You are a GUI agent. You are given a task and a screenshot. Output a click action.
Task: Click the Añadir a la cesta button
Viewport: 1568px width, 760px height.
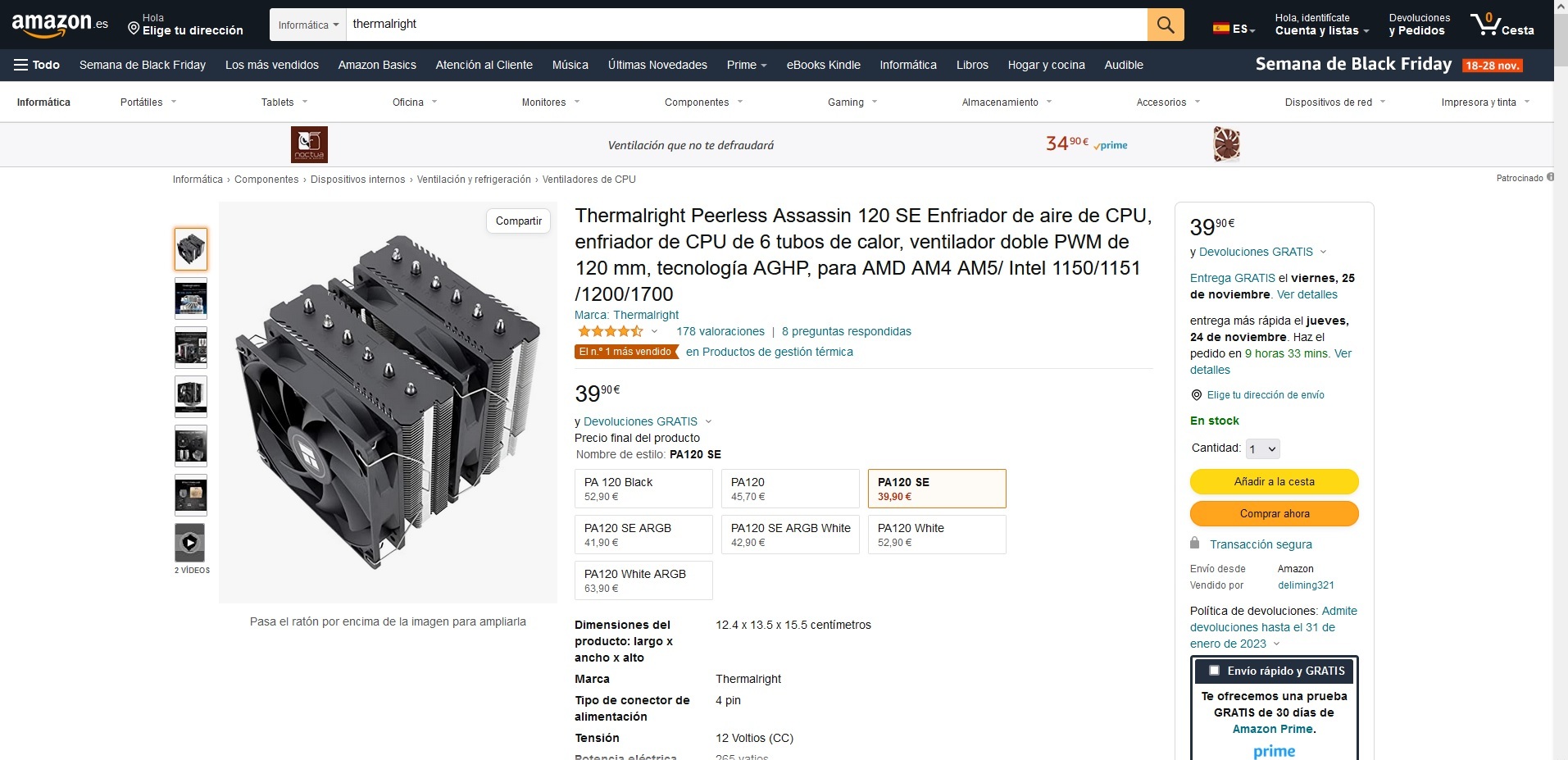pyautogui.click(x=1274, y=481)
